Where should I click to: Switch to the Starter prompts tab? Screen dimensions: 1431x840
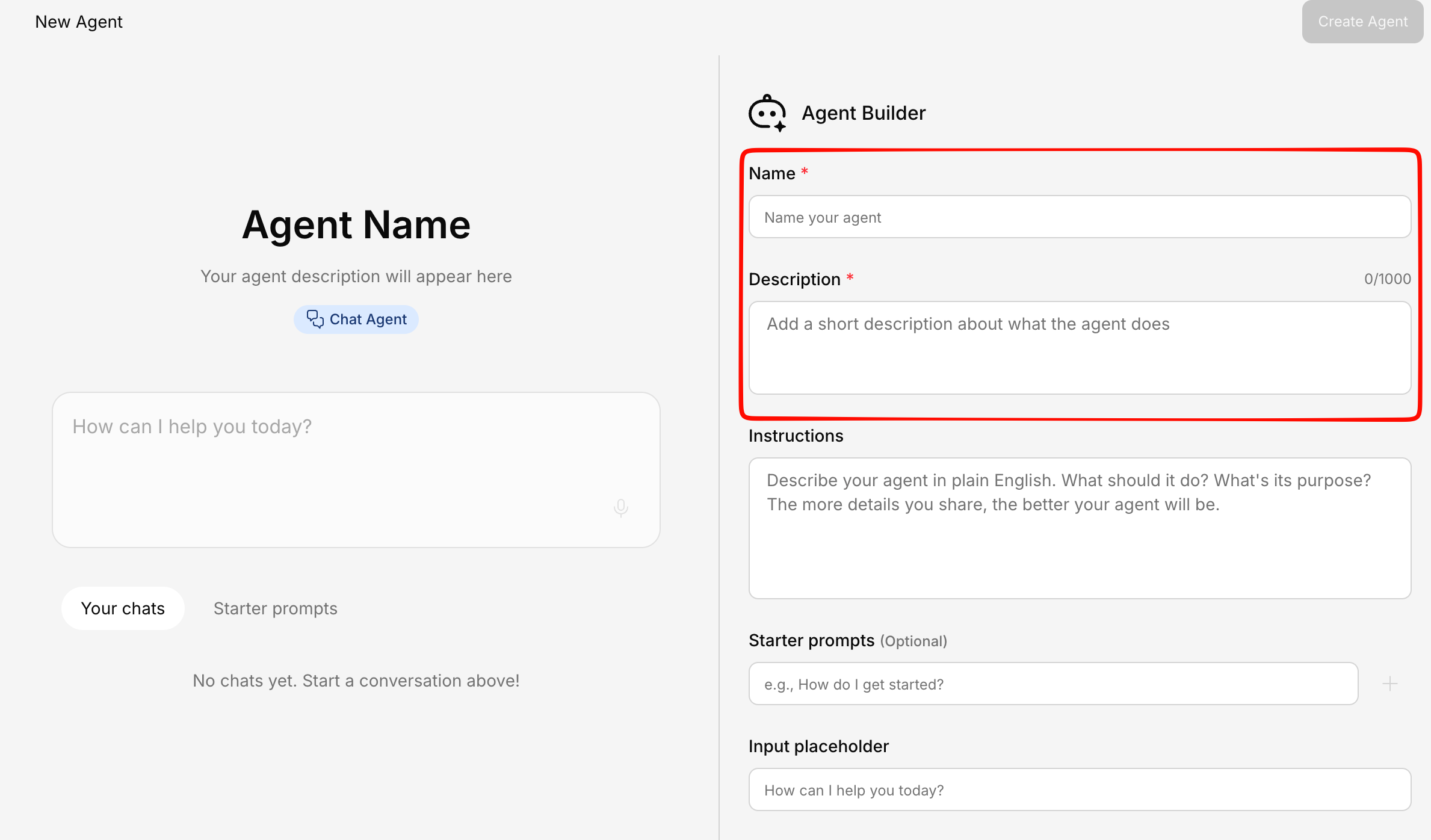275,608
